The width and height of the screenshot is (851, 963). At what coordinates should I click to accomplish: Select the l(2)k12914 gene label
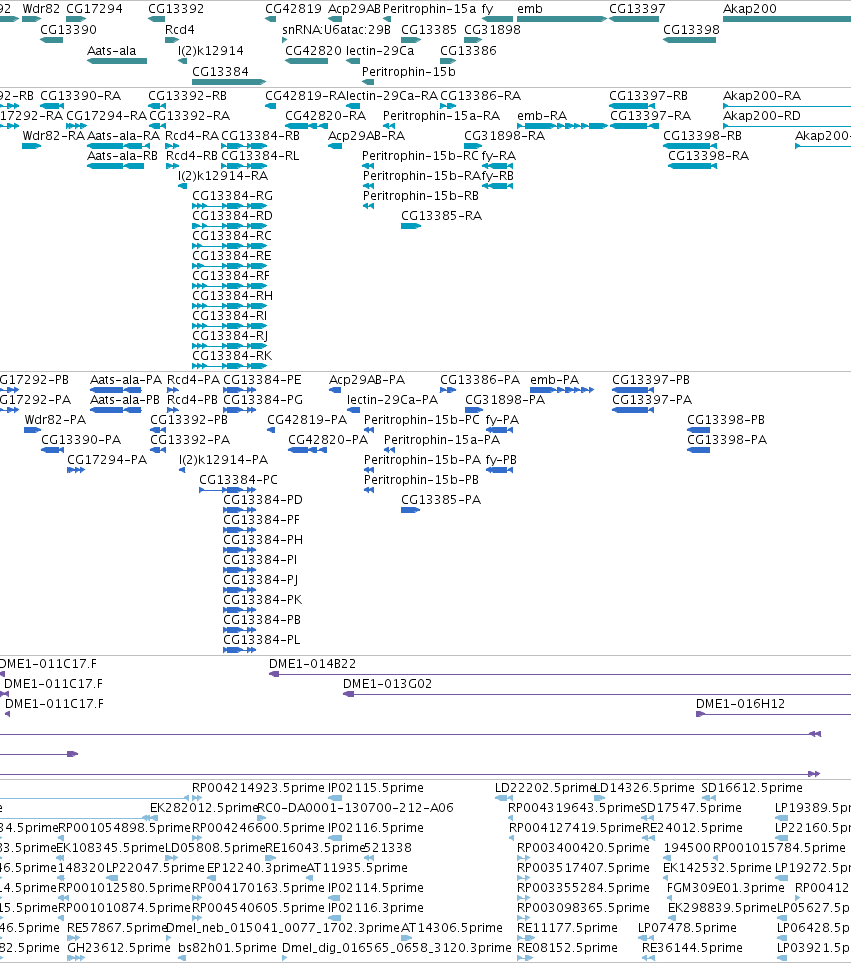tap(211, 51)
